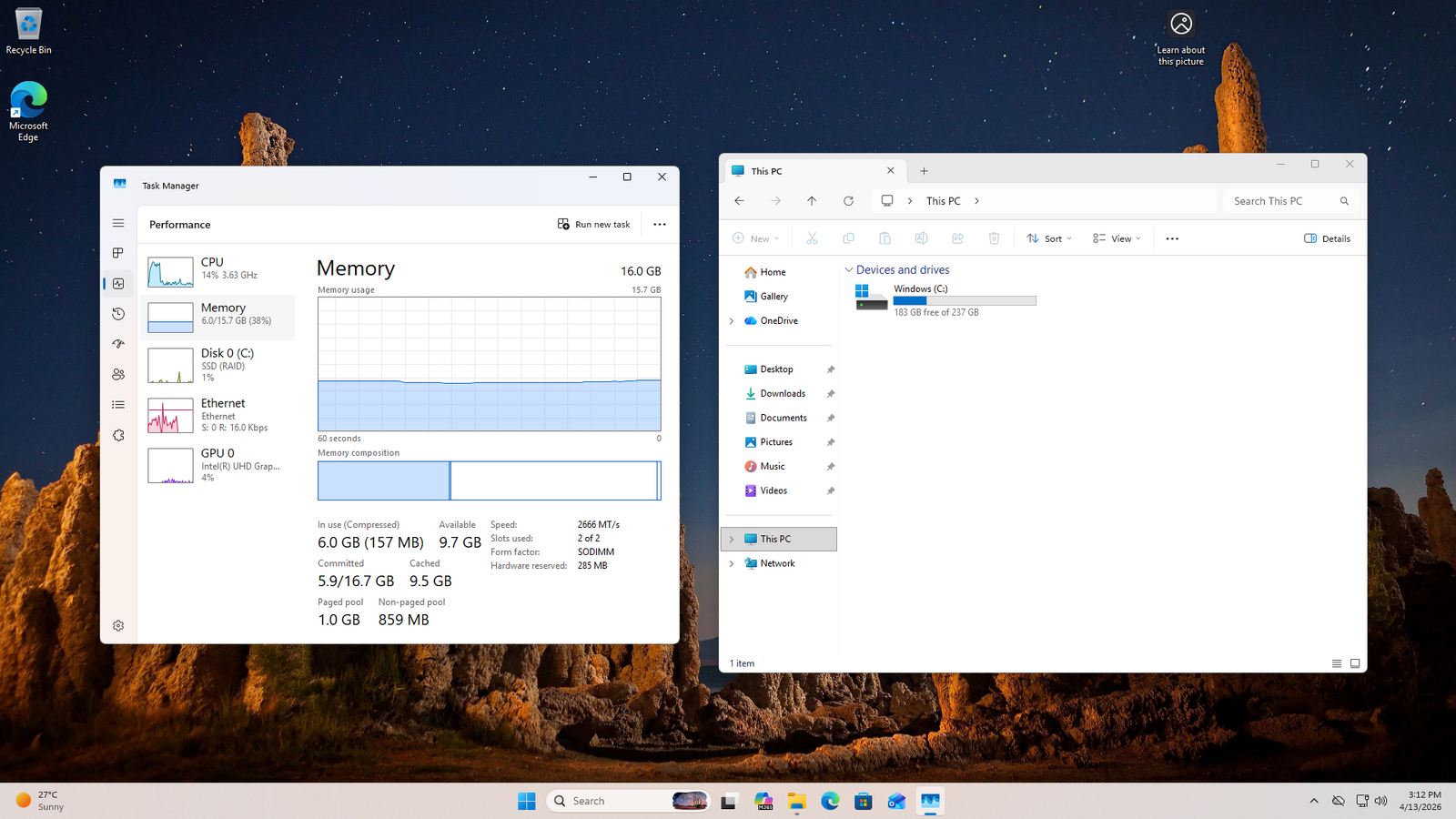
Task: Select the CPU performance entry
Action: click(x=218, y=268)
